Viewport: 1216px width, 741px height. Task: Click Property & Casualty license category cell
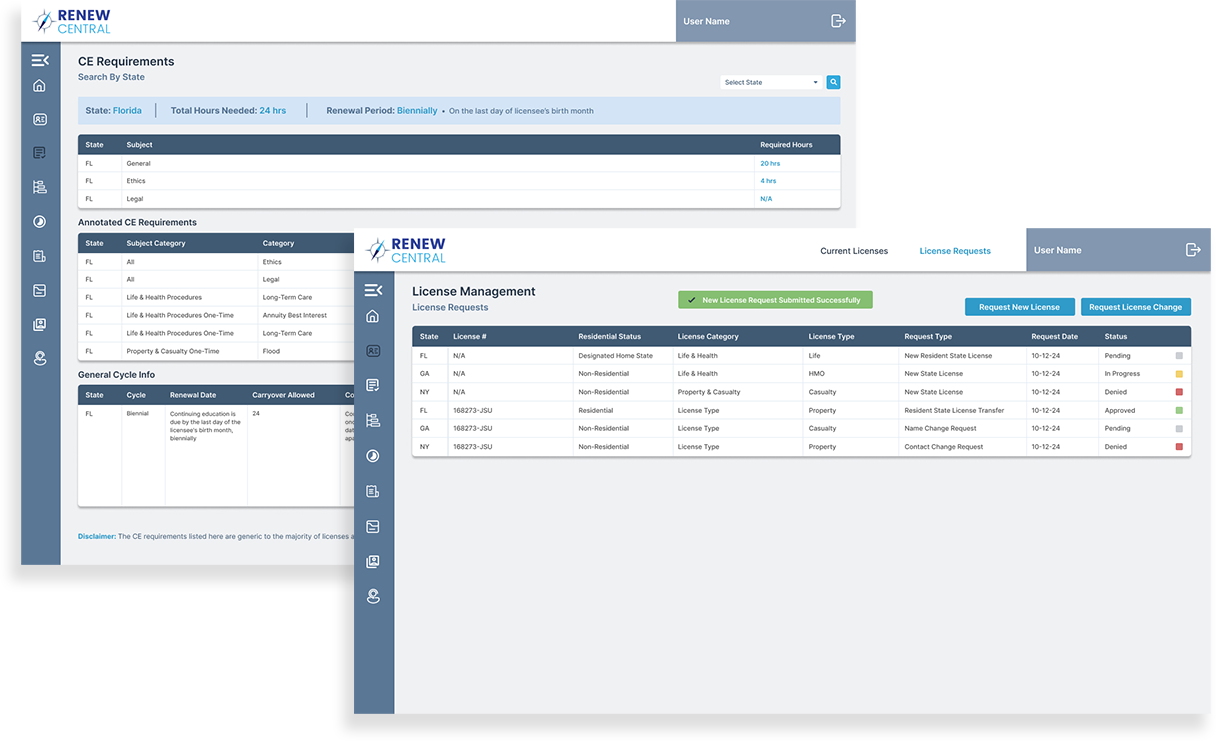coord(709,392)
